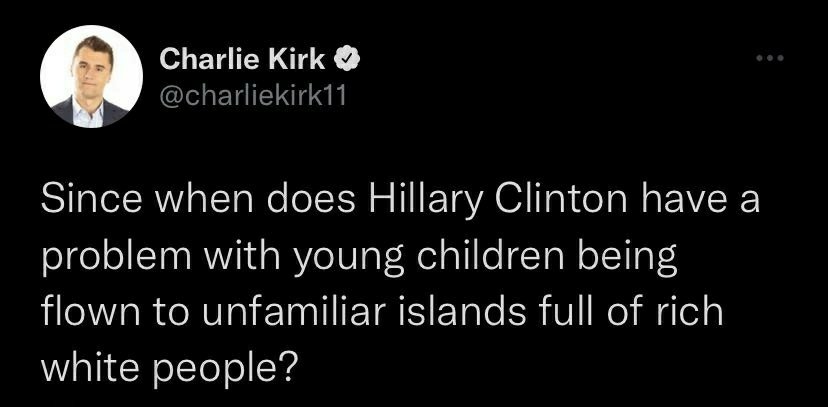Click the @charliekirk11 handle

pos(247,94)
